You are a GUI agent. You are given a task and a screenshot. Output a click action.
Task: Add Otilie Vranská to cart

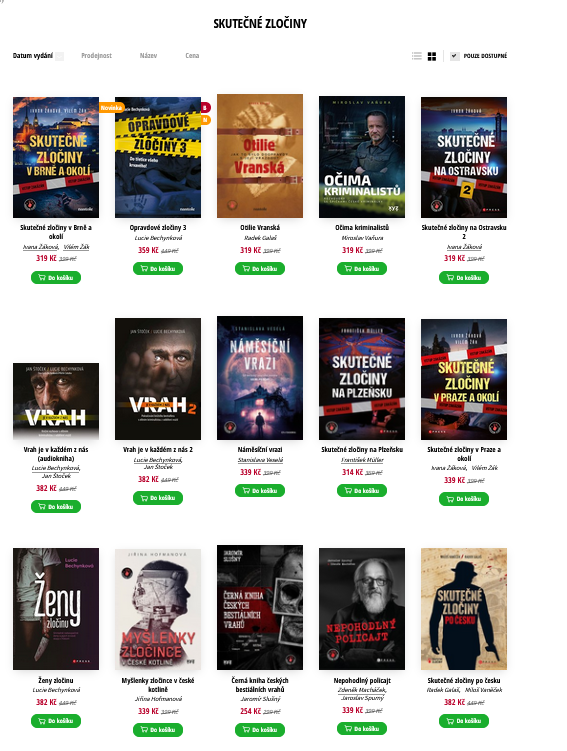point(260,269)
